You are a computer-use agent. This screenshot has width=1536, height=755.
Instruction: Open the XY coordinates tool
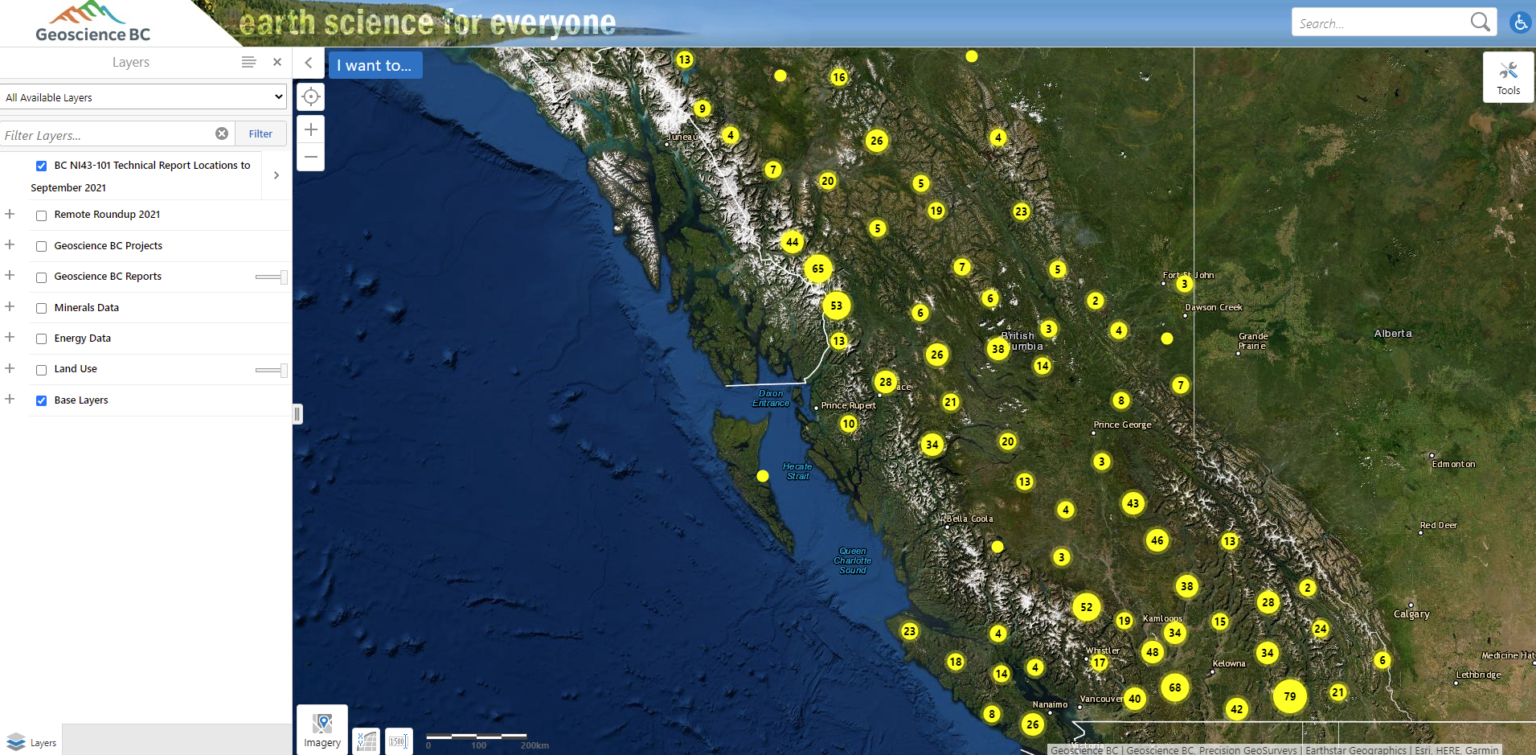coord(365,741)
